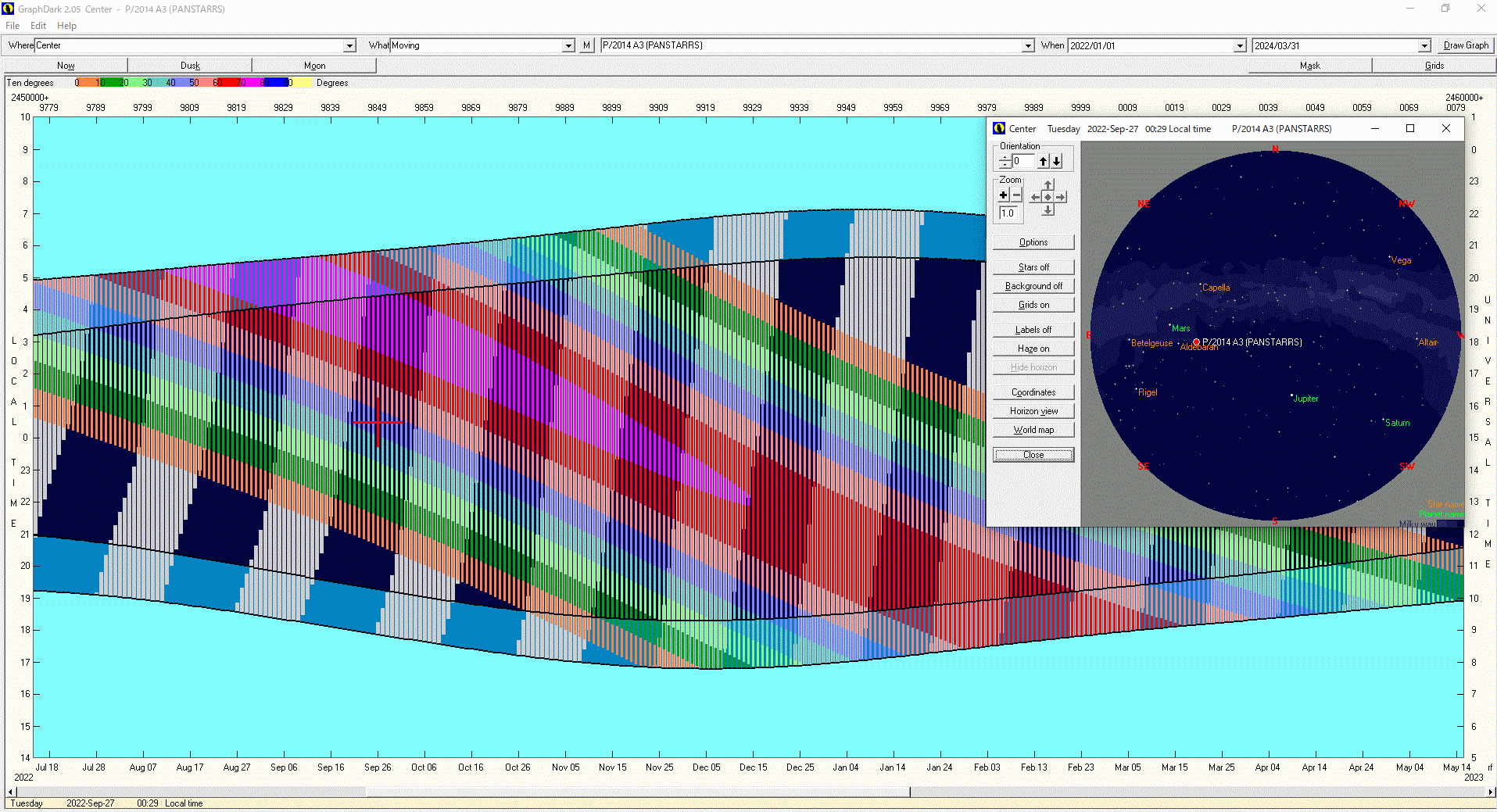
Task: Turn haze on
Action: [x=1033, y=349]
